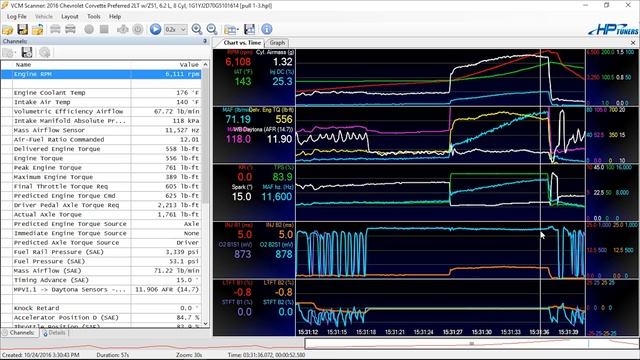
Task: Click the O2 B1S1 873 chart readout
Action: [242, 255]
